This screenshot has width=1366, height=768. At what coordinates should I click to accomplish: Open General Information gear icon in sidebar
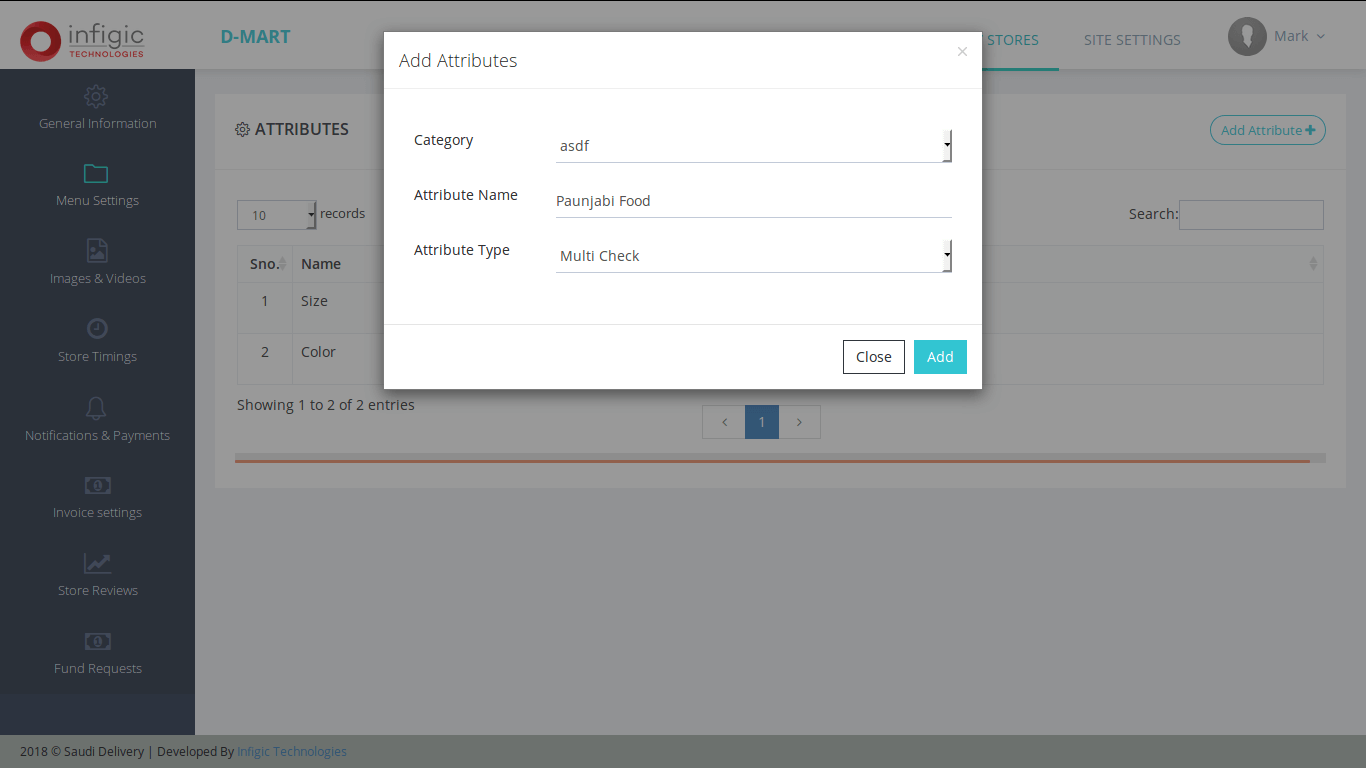(x=96, y=97)
